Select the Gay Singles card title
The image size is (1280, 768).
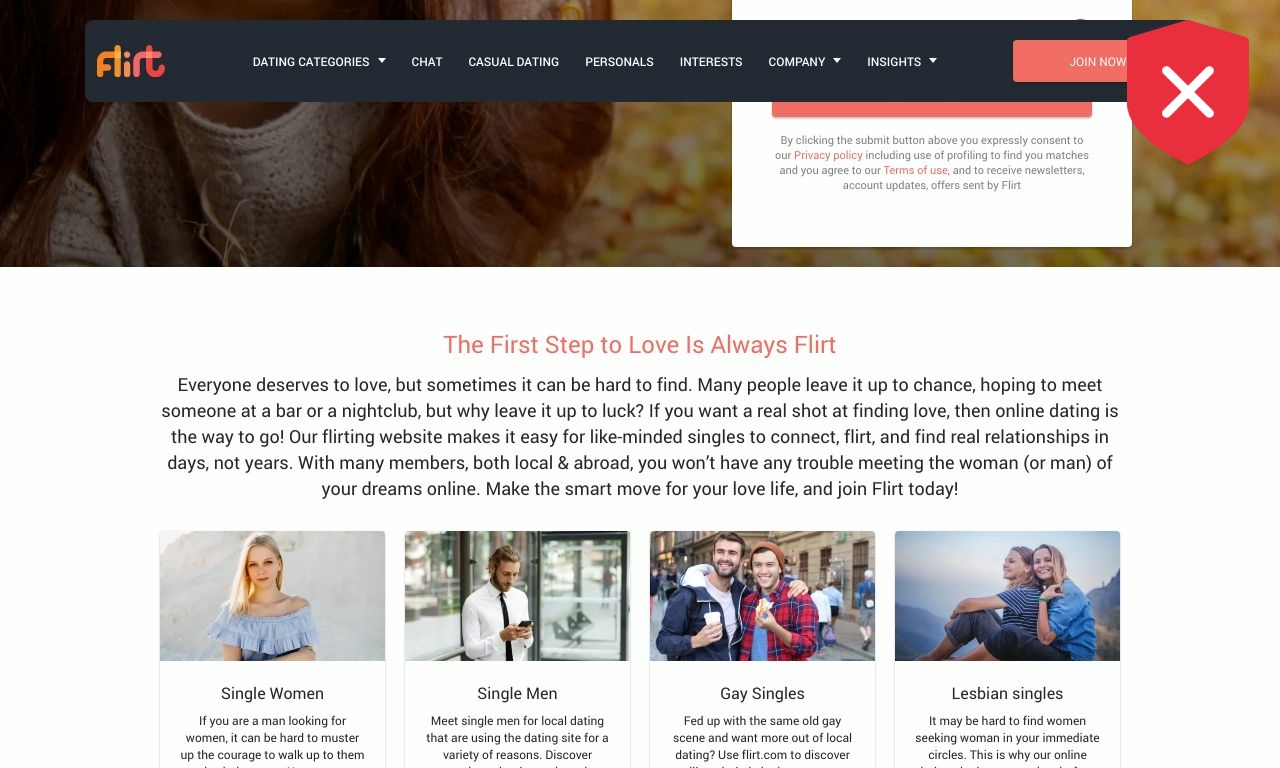coord(762,694)
